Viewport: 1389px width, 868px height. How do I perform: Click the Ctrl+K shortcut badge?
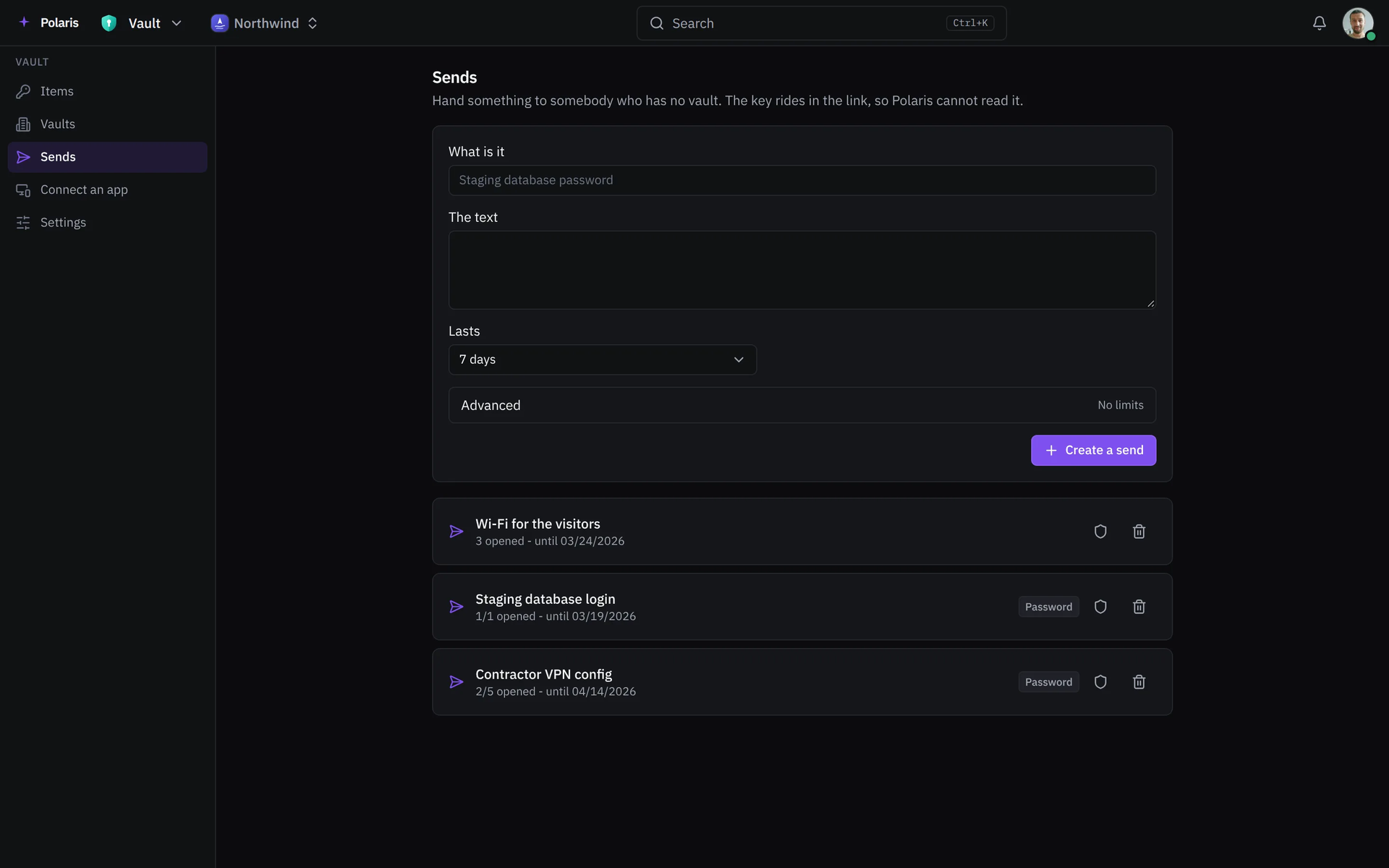point(970,23)
